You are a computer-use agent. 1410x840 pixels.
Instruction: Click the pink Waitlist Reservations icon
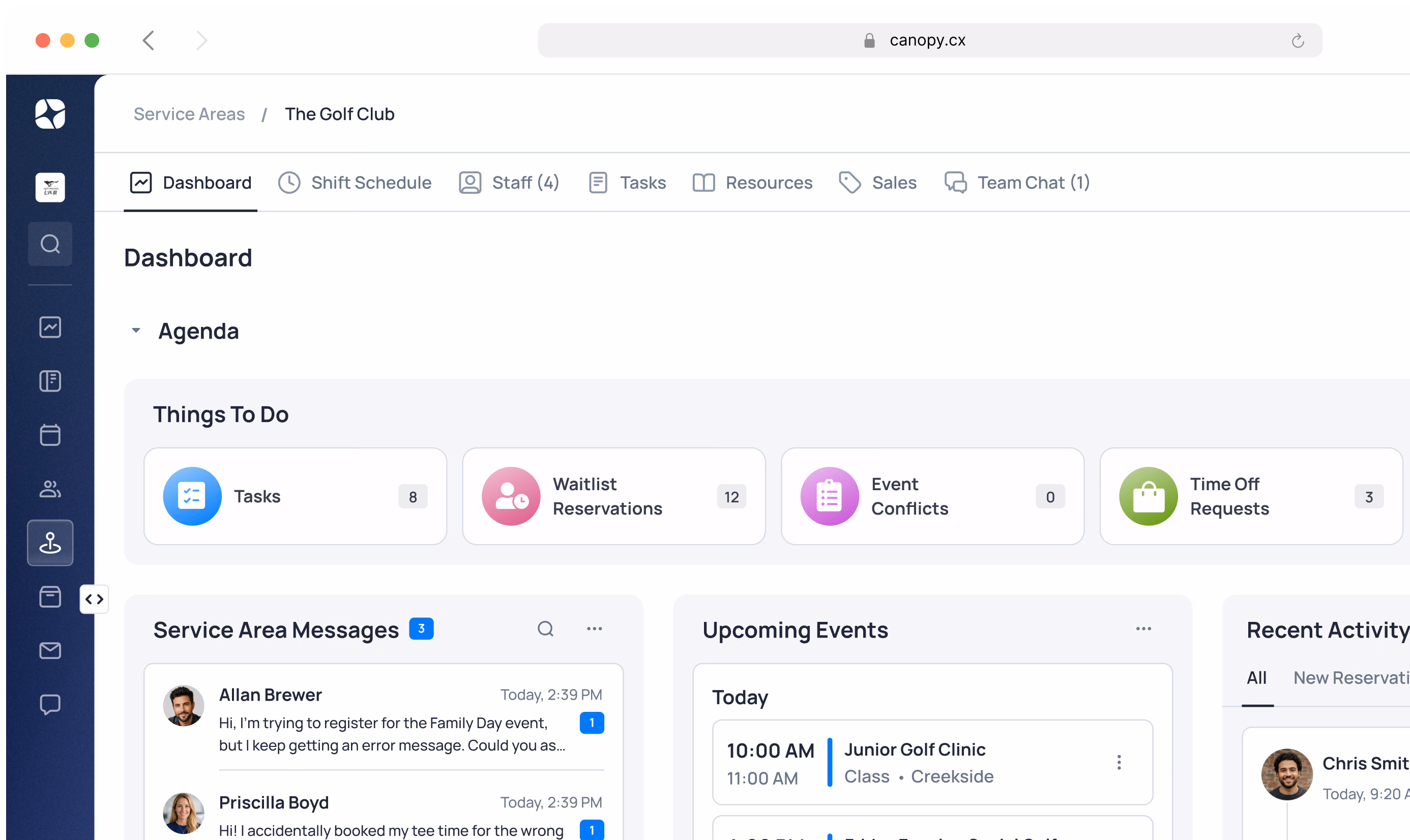(x=511, y=496)
